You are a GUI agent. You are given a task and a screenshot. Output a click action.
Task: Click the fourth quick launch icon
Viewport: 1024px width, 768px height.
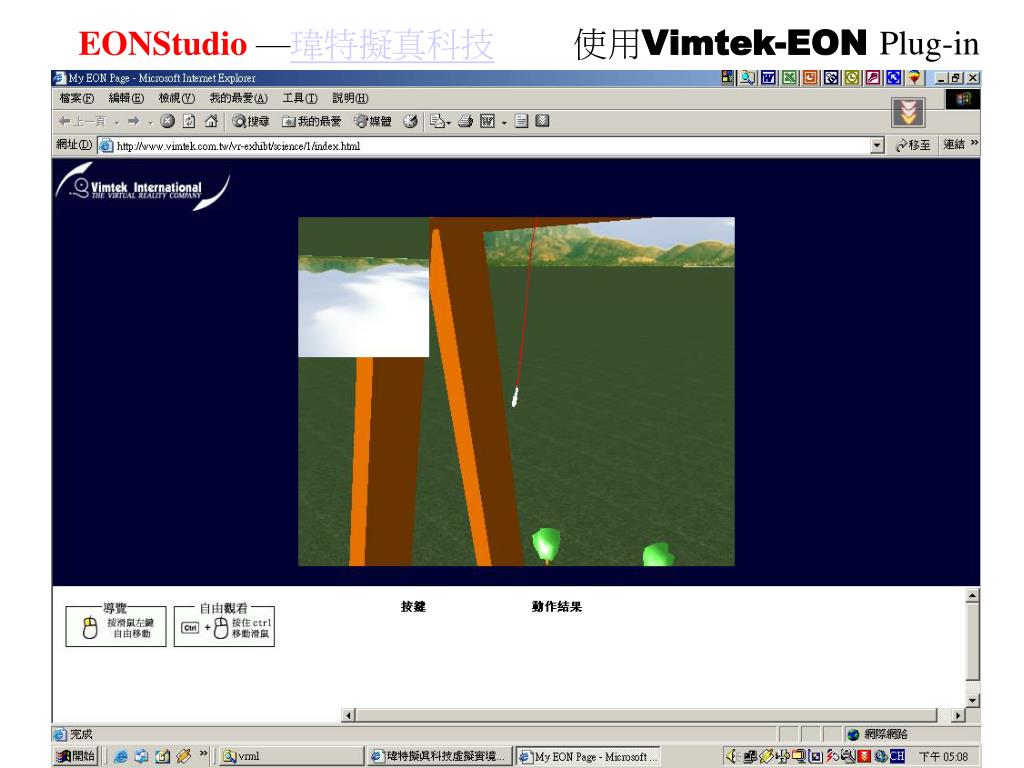point(184,757)
